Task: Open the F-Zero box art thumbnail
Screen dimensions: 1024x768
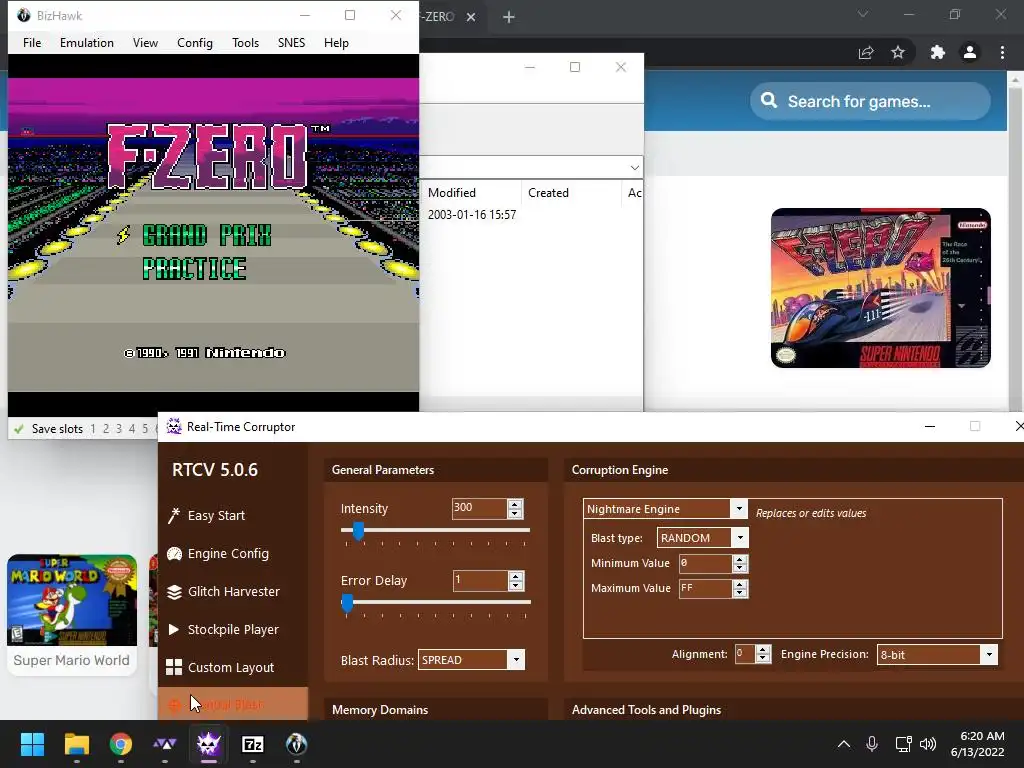Action: click(880, 288)
